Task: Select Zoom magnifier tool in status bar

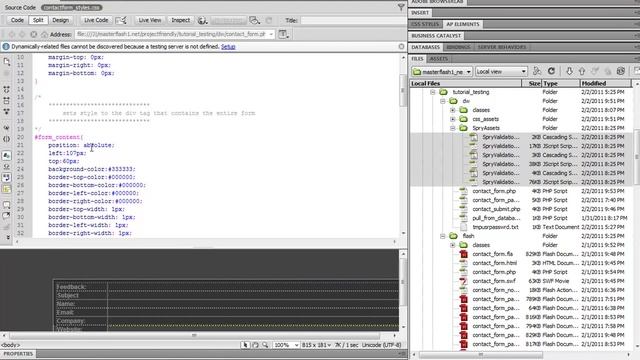Action: pos(265,345)
